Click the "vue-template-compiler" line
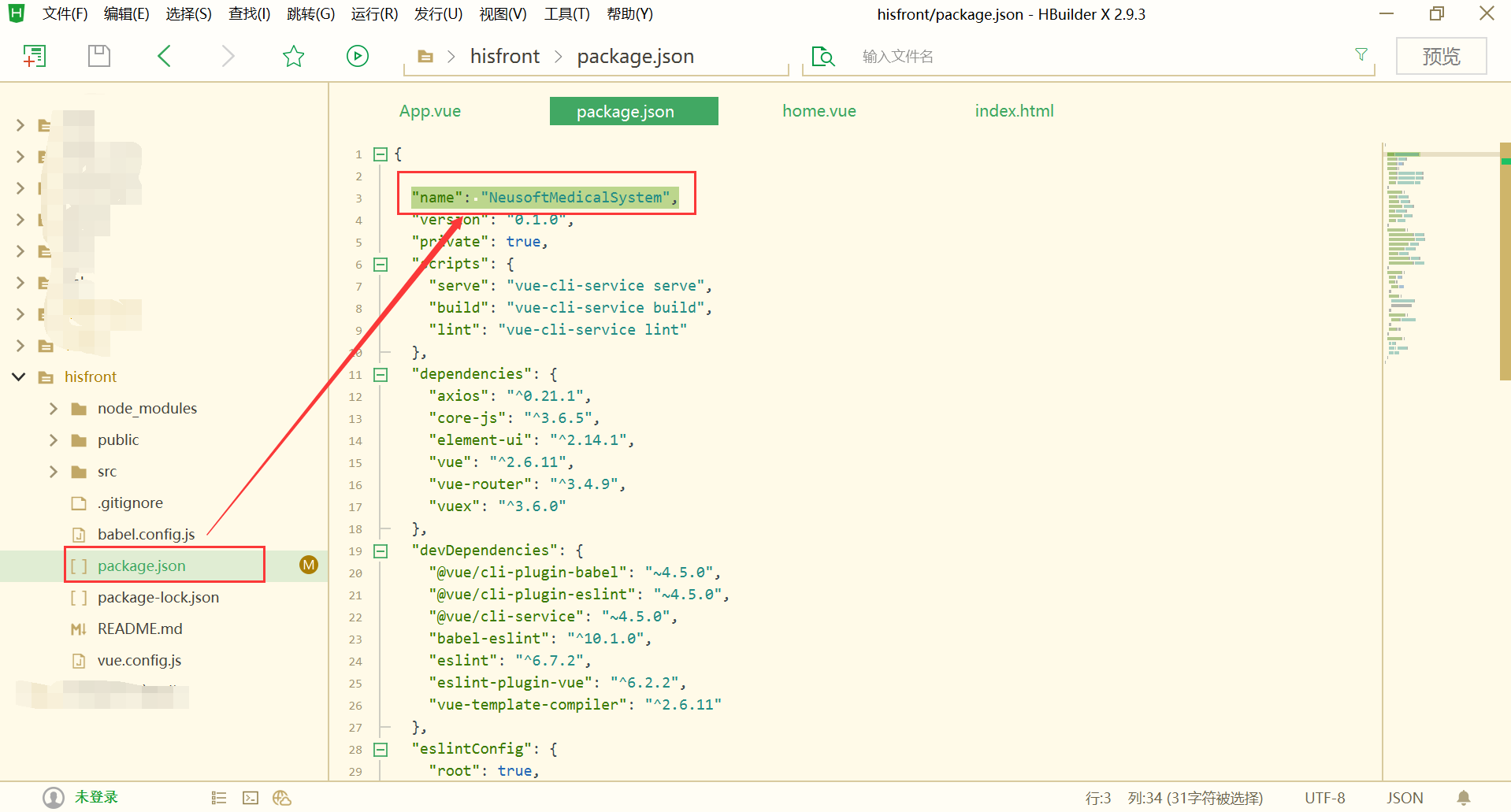The height and width of the screenshot is (812, 1511). point(574,704)
